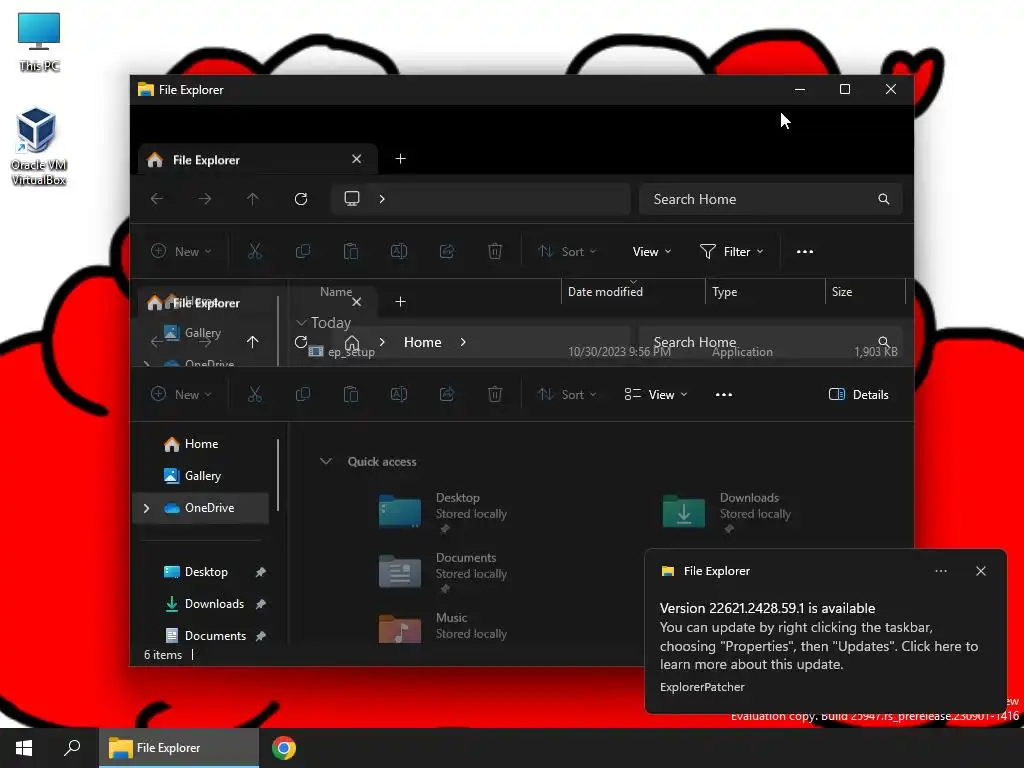Click the Cut icon in the toolbar containing Filter
This screenshot has height=768, width=1024.
coord(255,251)
